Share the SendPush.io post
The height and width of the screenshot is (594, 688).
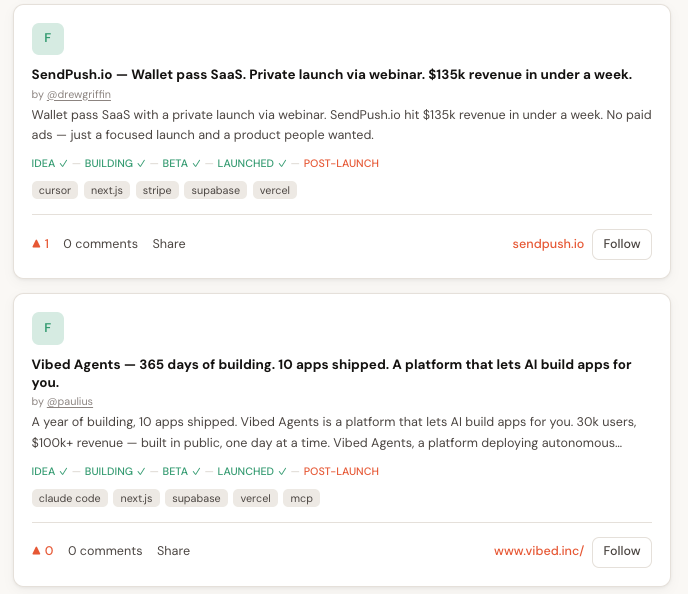tap(169, 244)
